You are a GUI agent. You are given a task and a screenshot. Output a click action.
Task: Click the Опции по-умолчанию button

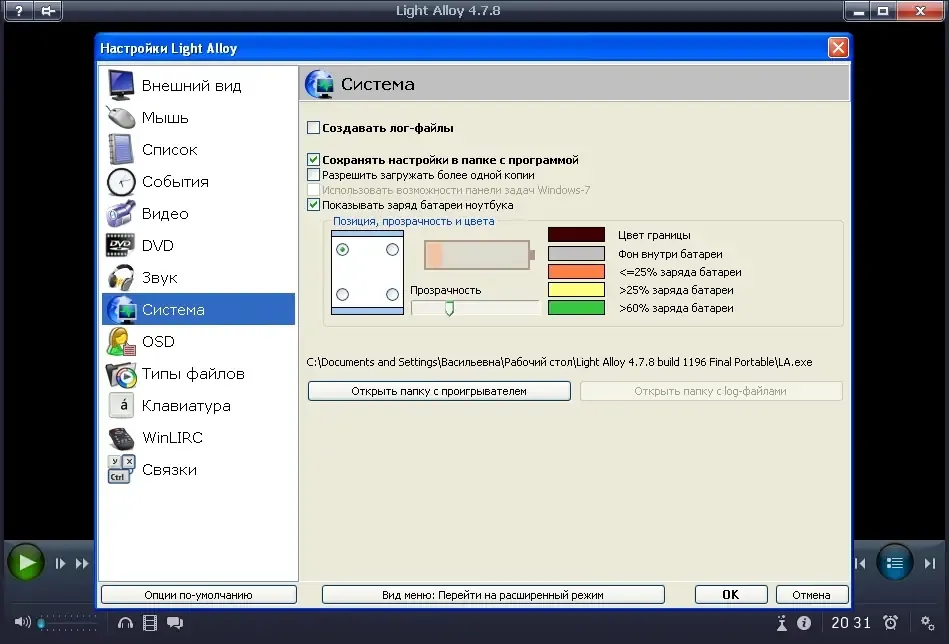[x=199, y=595]
